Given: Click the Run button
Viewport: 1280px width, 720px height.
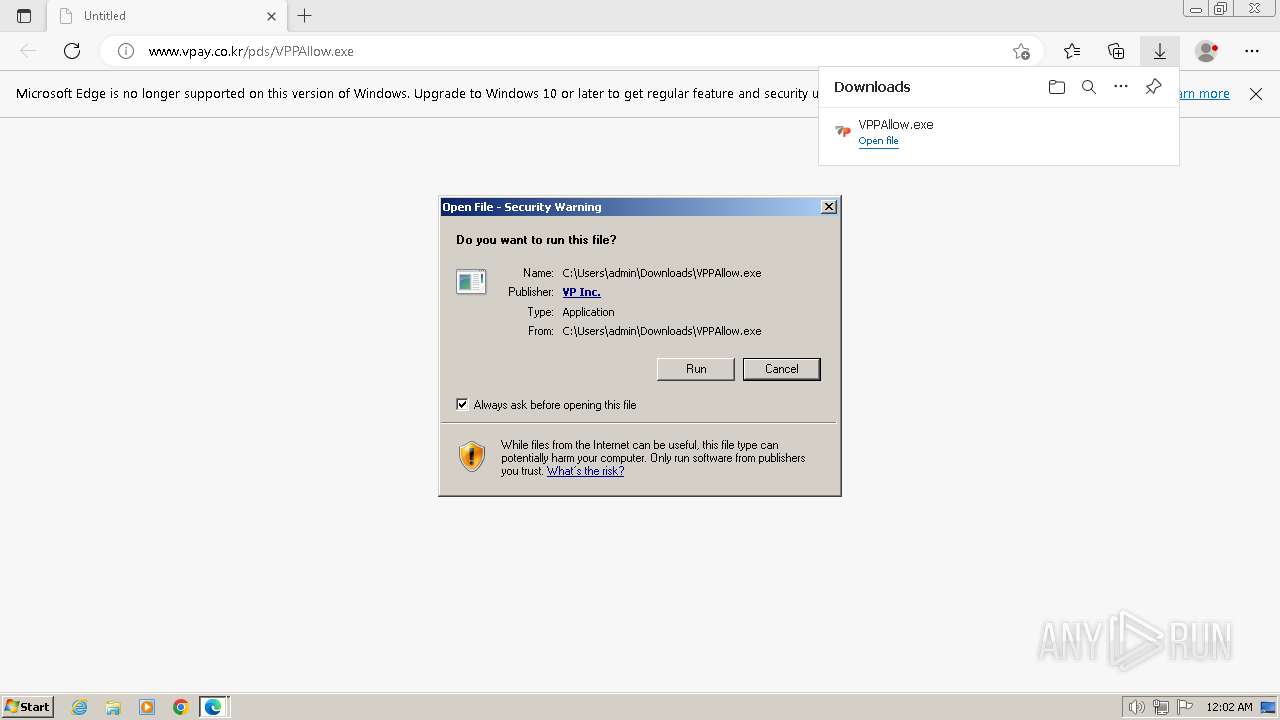Looking at the screenshot, I should click(696, 369).
